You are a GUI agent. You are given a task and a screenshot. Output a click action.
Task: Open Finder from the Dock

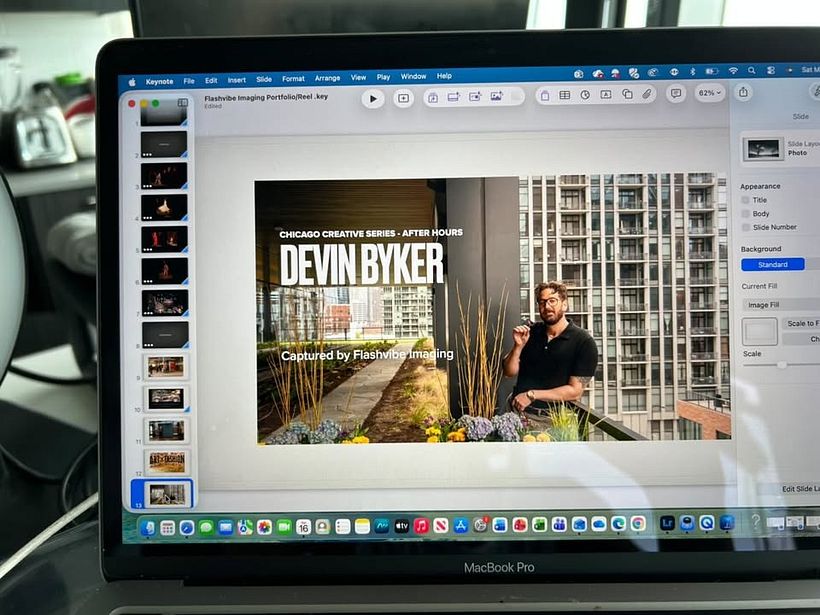pos(148,528)
